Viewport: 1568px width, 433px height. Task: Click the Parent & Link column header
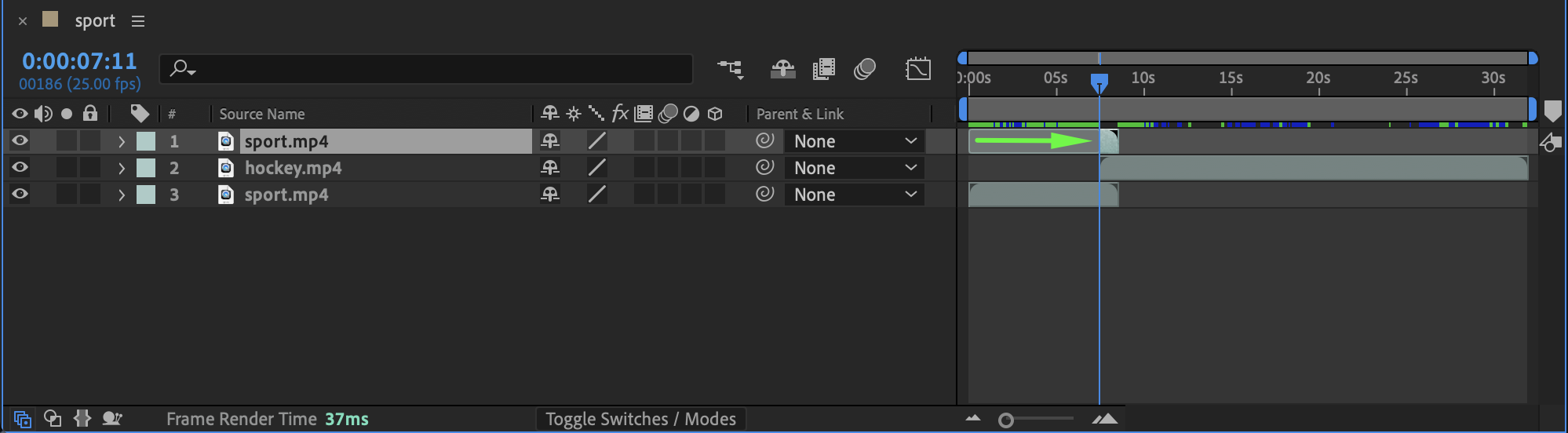tap(800, 115)
